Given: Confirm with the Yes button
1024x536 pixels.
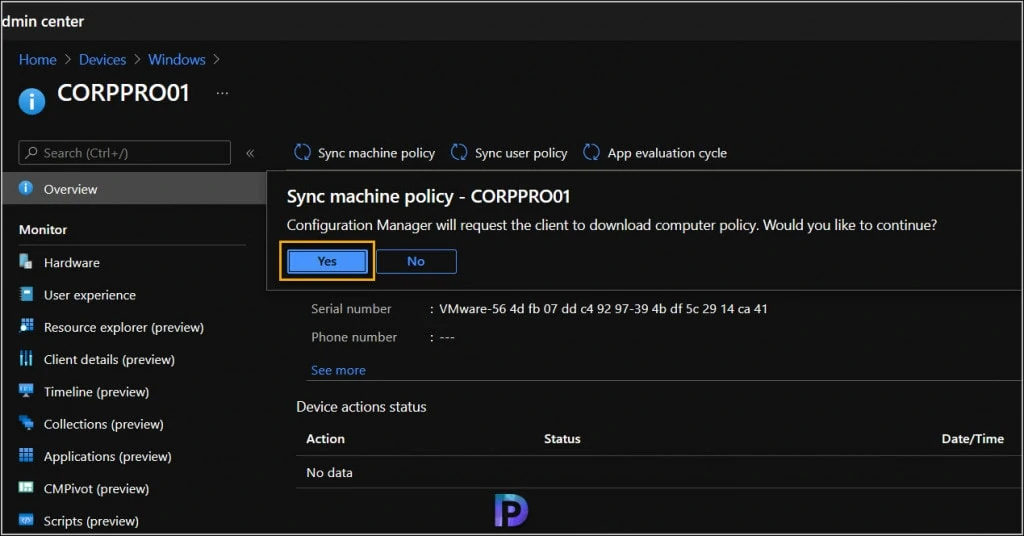Looking at the screenshot, I should (327, 261).
